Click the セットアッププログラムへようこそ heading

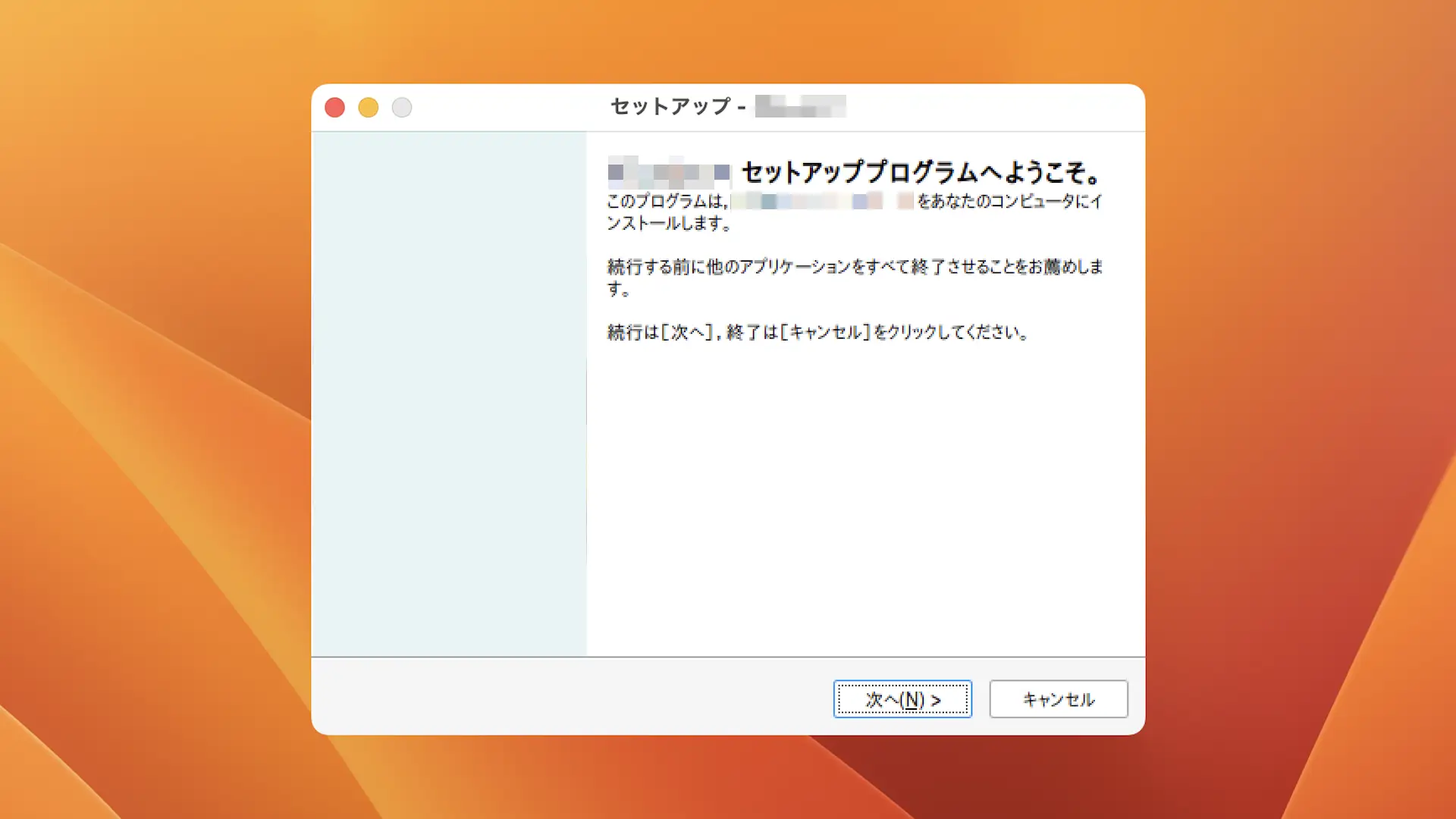[921, 173]
